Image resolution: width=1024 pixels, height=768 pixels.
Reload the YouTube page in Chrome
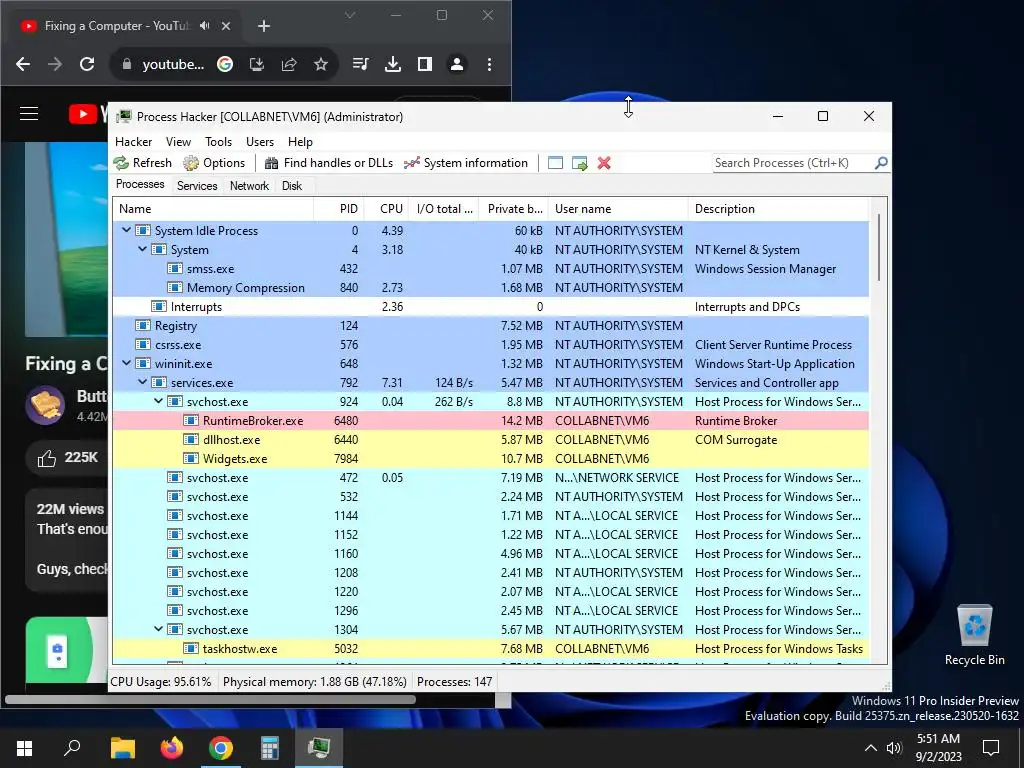tap(87, 64)
